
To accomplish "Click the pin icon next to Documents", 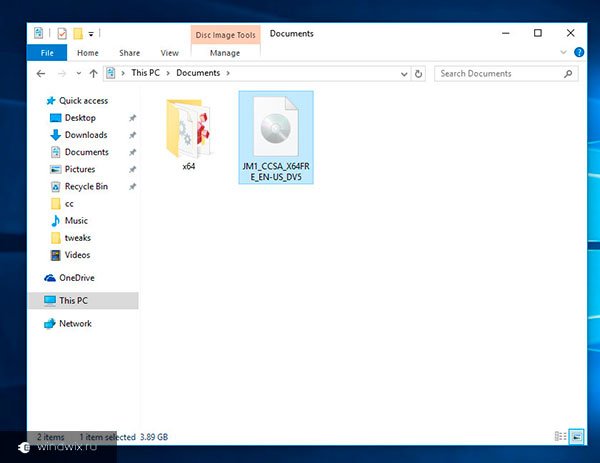I will tap(132, 152).
